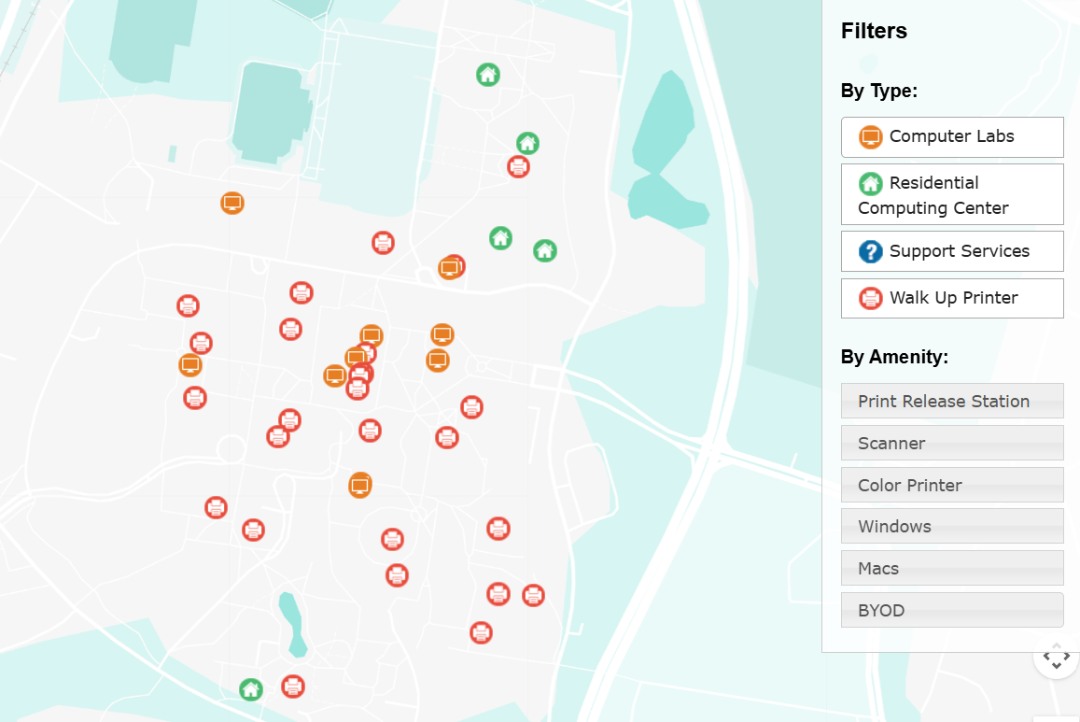
Task: Click the easternmost red printer marker
Action: point(533,595)
